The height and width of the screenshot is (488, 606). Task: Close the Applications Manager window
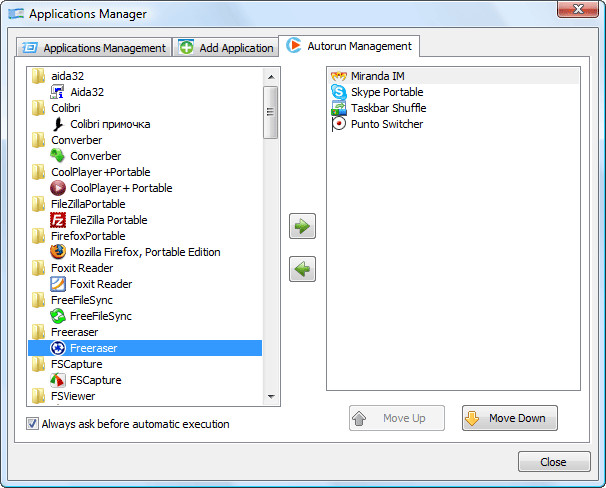[x=578, y=9]
